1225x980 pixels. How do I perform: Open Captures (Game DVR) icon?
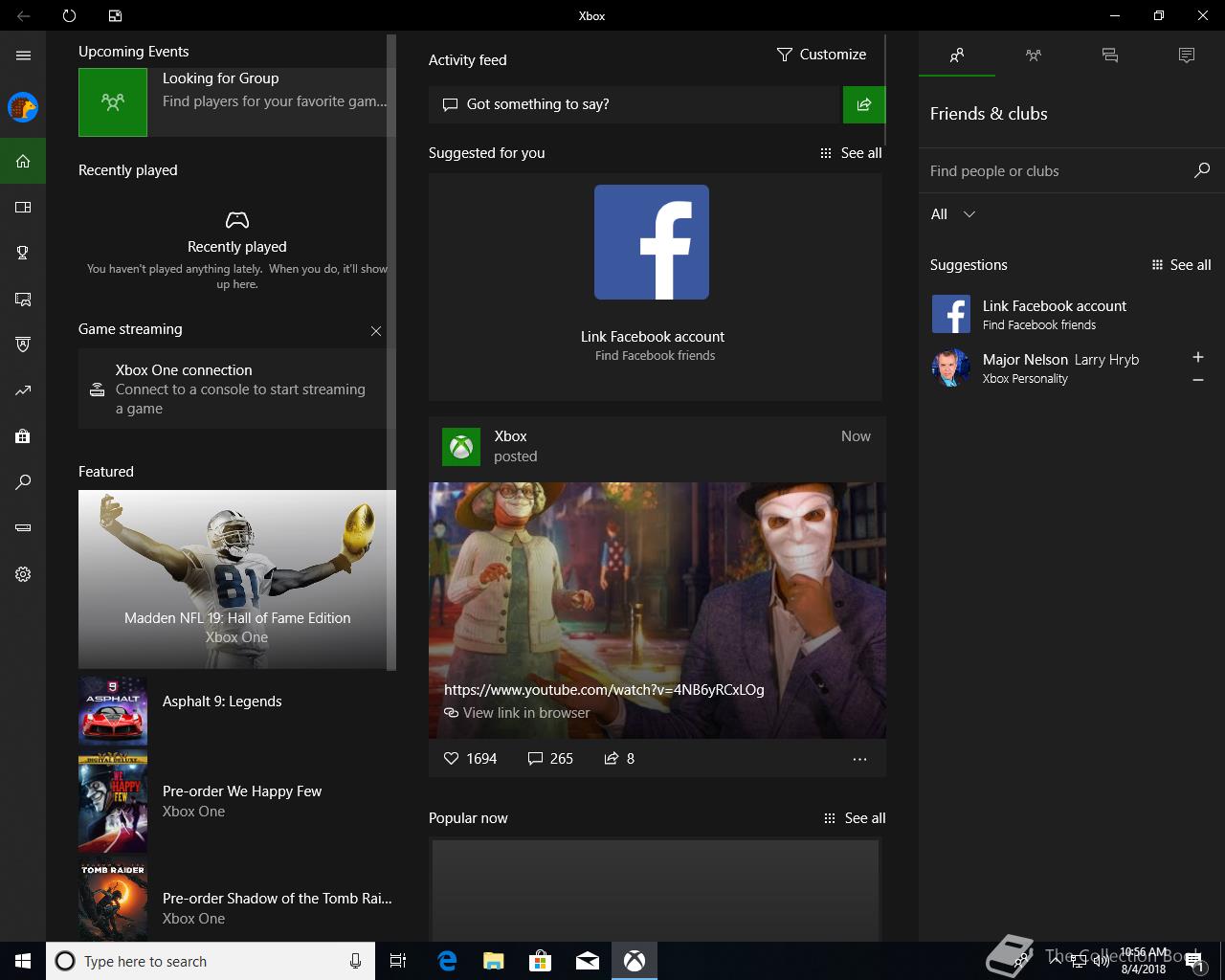(x=23, y=299)
